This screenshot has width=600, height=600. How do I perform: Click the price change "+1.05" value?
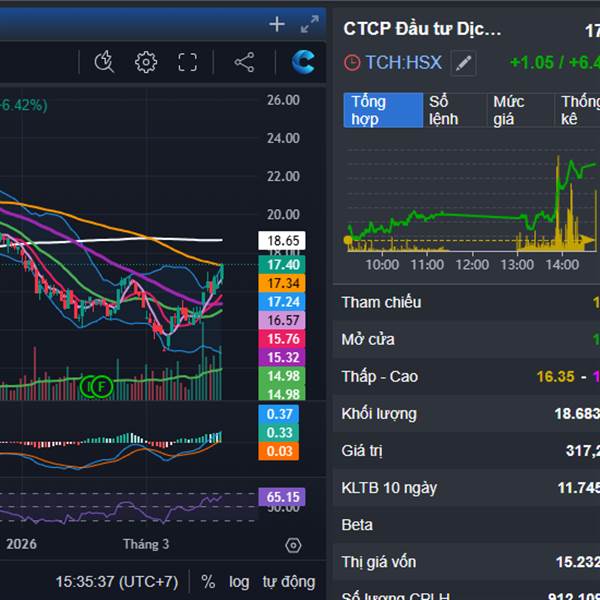(x=532, y=62)
